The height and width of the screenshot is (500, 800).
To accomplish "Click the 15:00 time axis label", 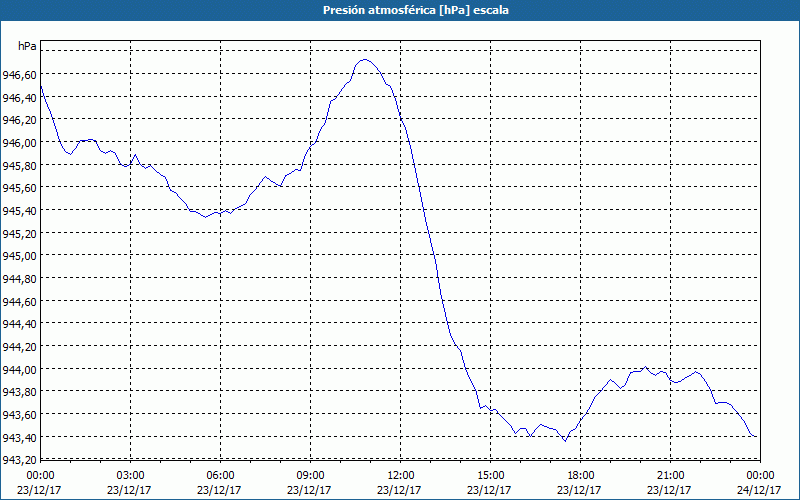I will [x=490, y=476].
